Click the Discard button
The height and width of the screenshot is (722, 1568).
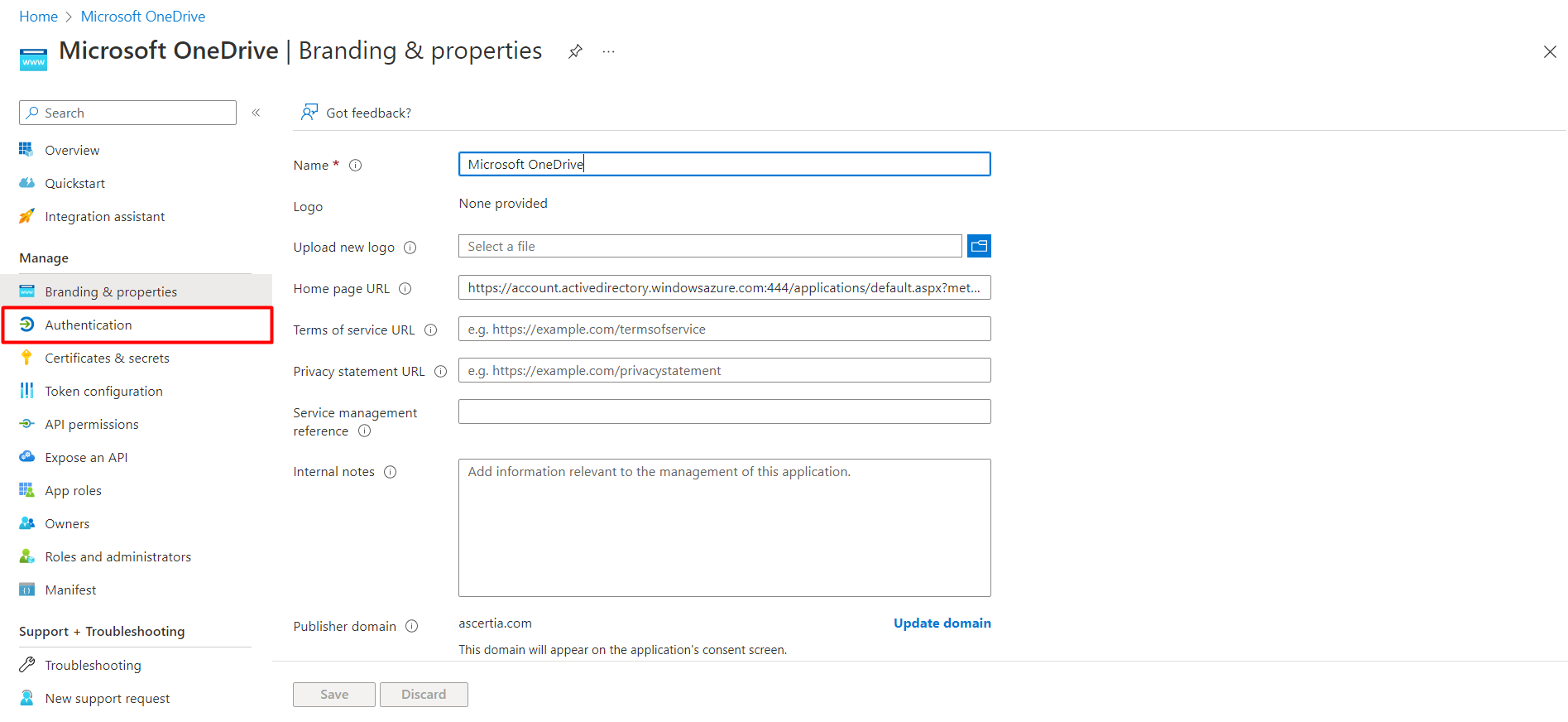click(424, 694)
